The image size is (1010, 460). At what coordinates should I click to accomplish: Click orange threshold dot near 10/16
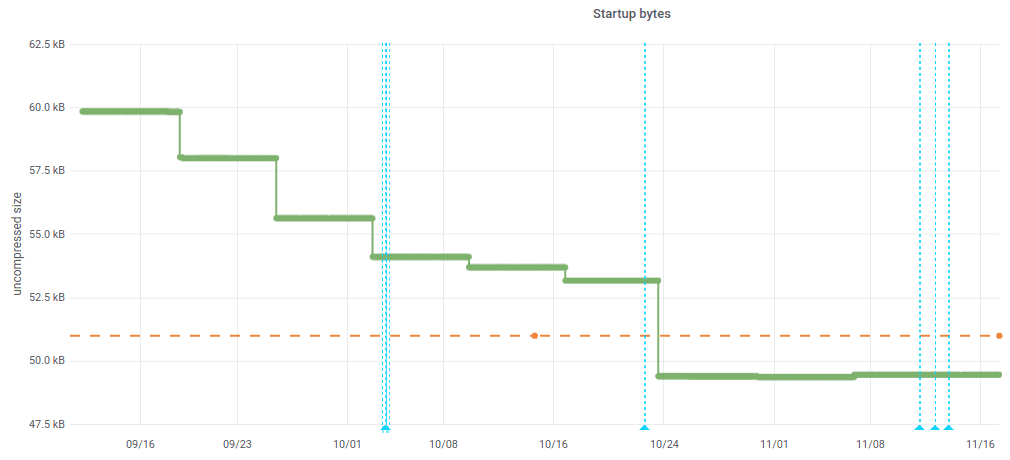click(x=534, y=336)
